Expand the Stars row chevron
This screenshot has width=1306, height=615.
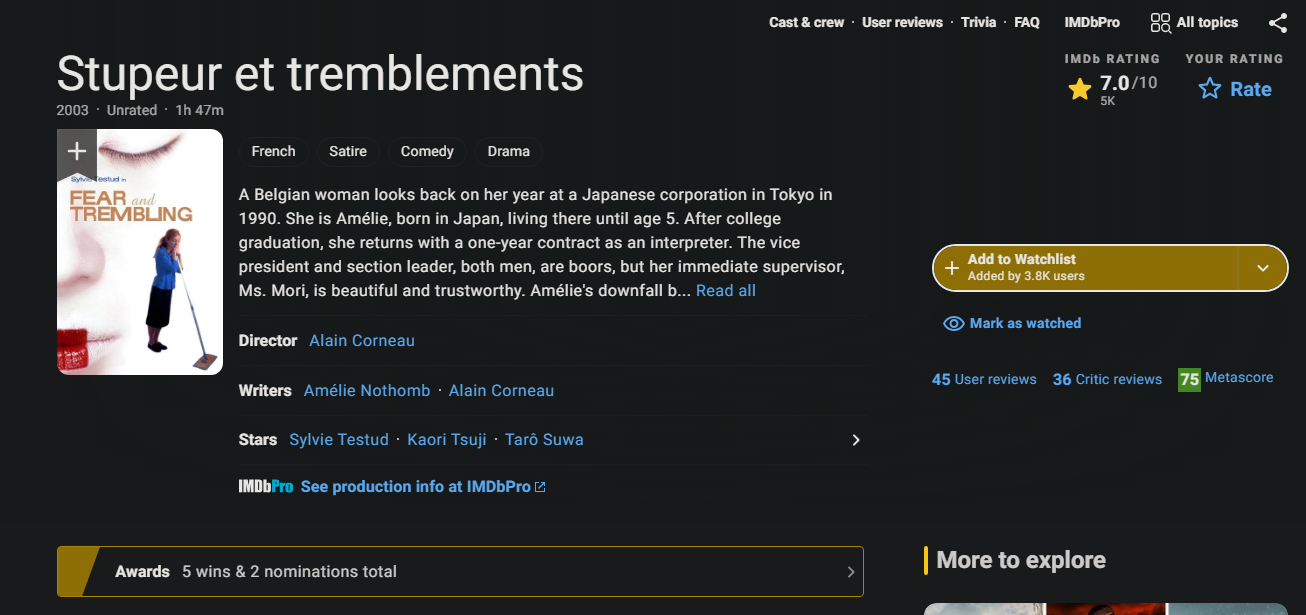tap(855, 440)
